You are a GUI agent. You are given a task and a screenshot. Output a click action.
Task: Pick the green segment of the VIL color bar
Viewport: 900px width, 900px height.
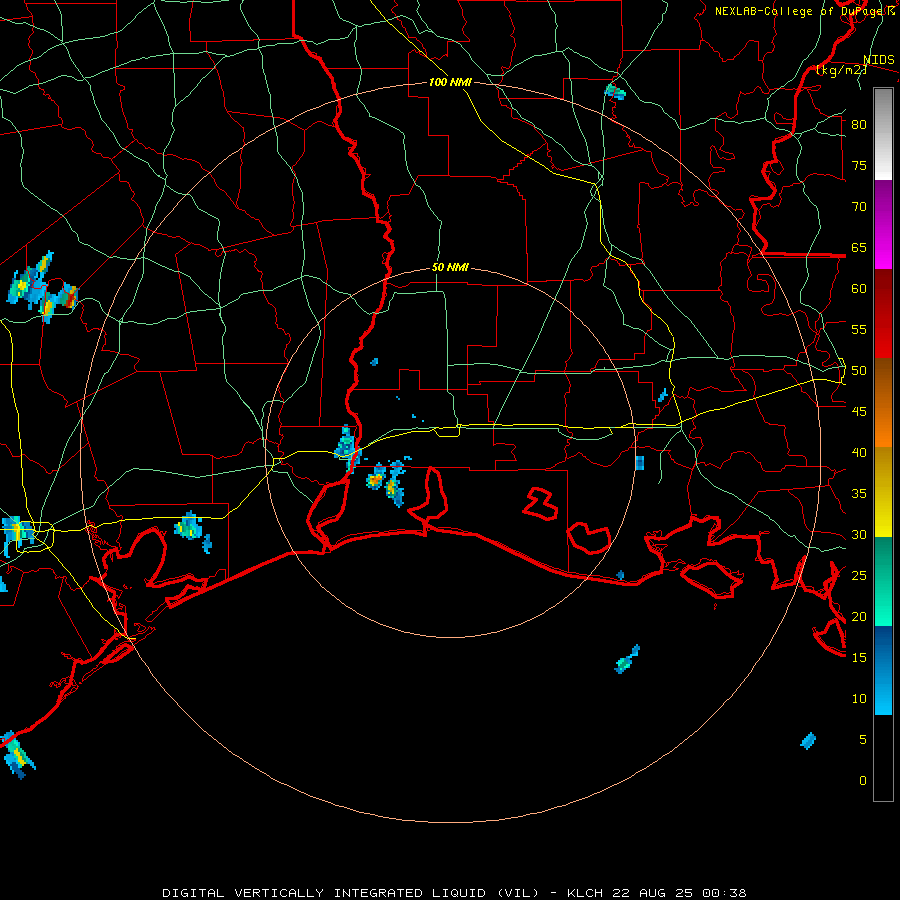pyautogui.click(x=883, y=581)
